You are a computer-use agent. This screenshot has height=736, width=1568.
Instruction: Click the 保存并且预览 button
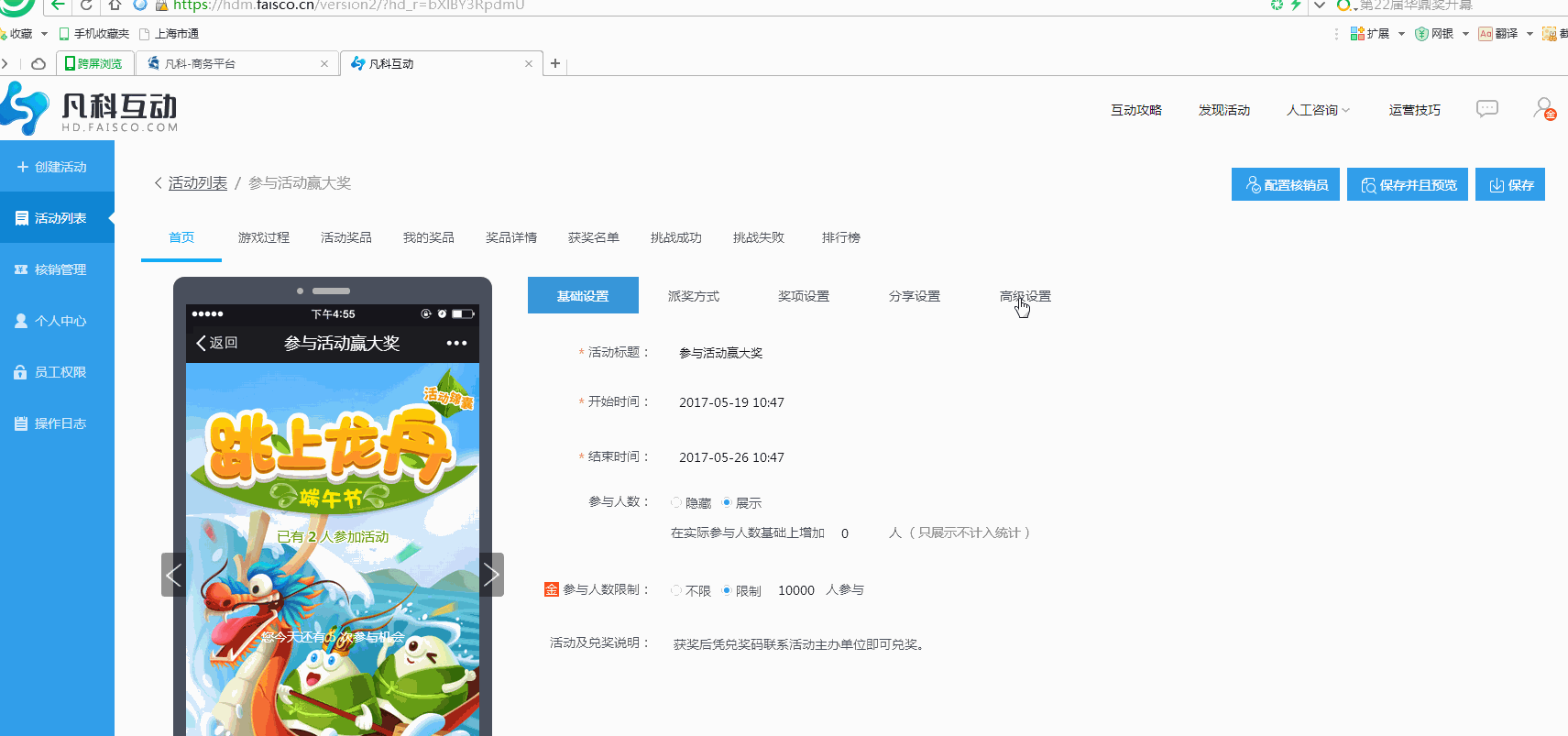tap(1408, 184)
